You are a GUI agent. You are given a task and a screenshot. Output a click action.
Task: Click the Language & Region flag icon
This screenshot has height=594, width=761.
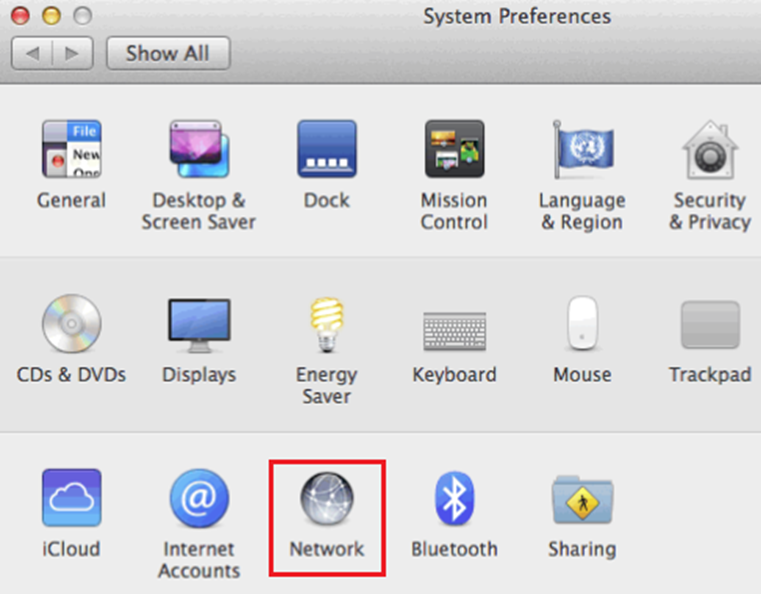coord(582,150)
